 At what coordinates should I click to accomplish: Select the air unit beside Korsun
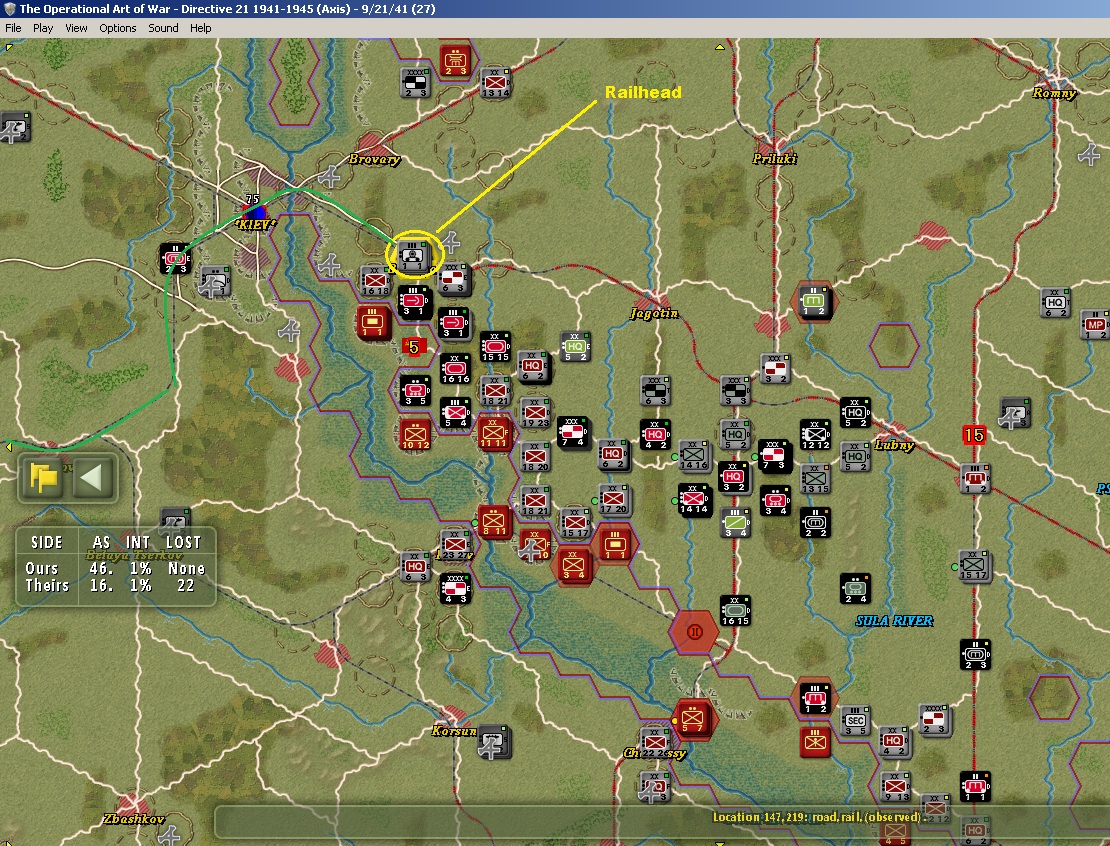click(x=493, y=741)
